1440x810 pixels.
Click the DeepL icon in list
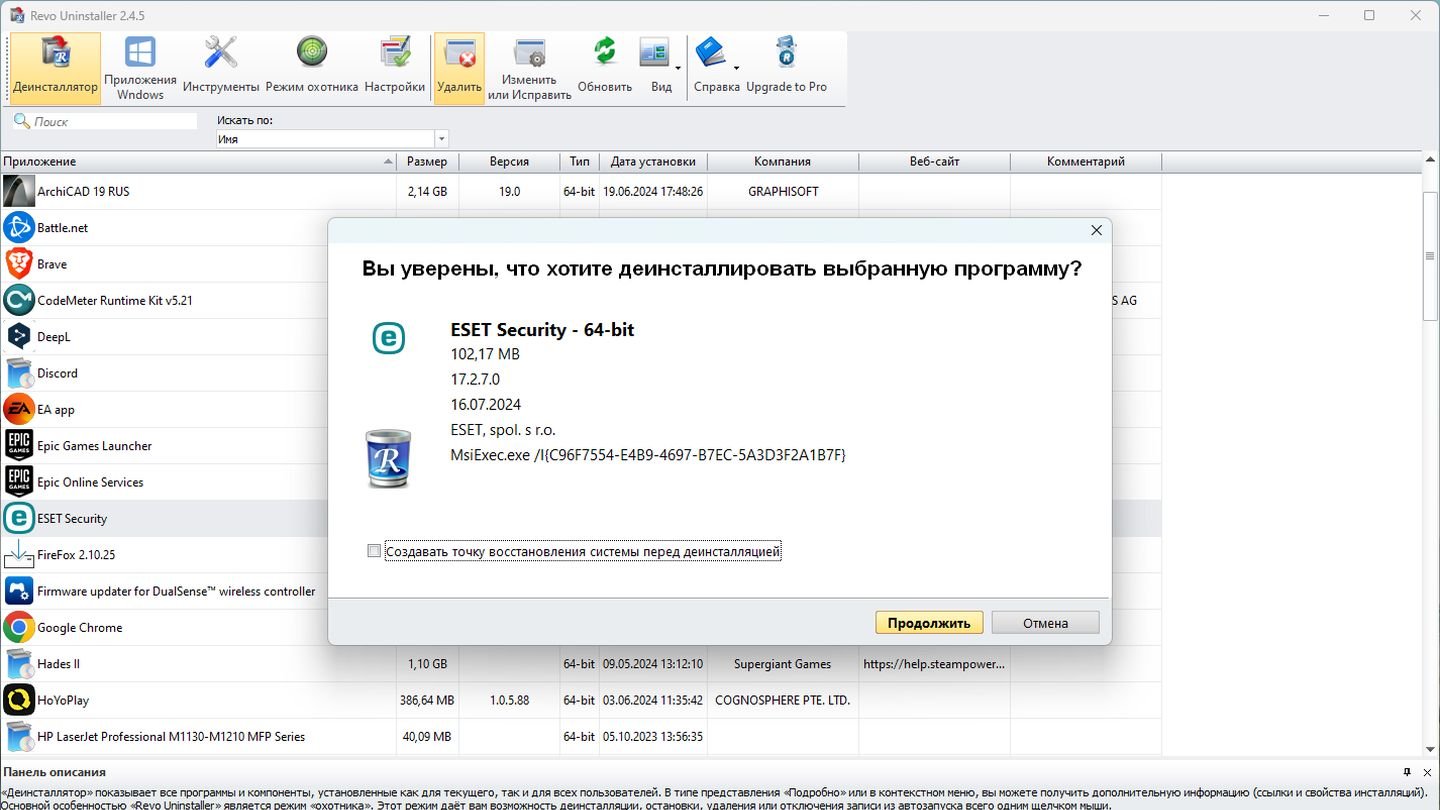(19, 337)
